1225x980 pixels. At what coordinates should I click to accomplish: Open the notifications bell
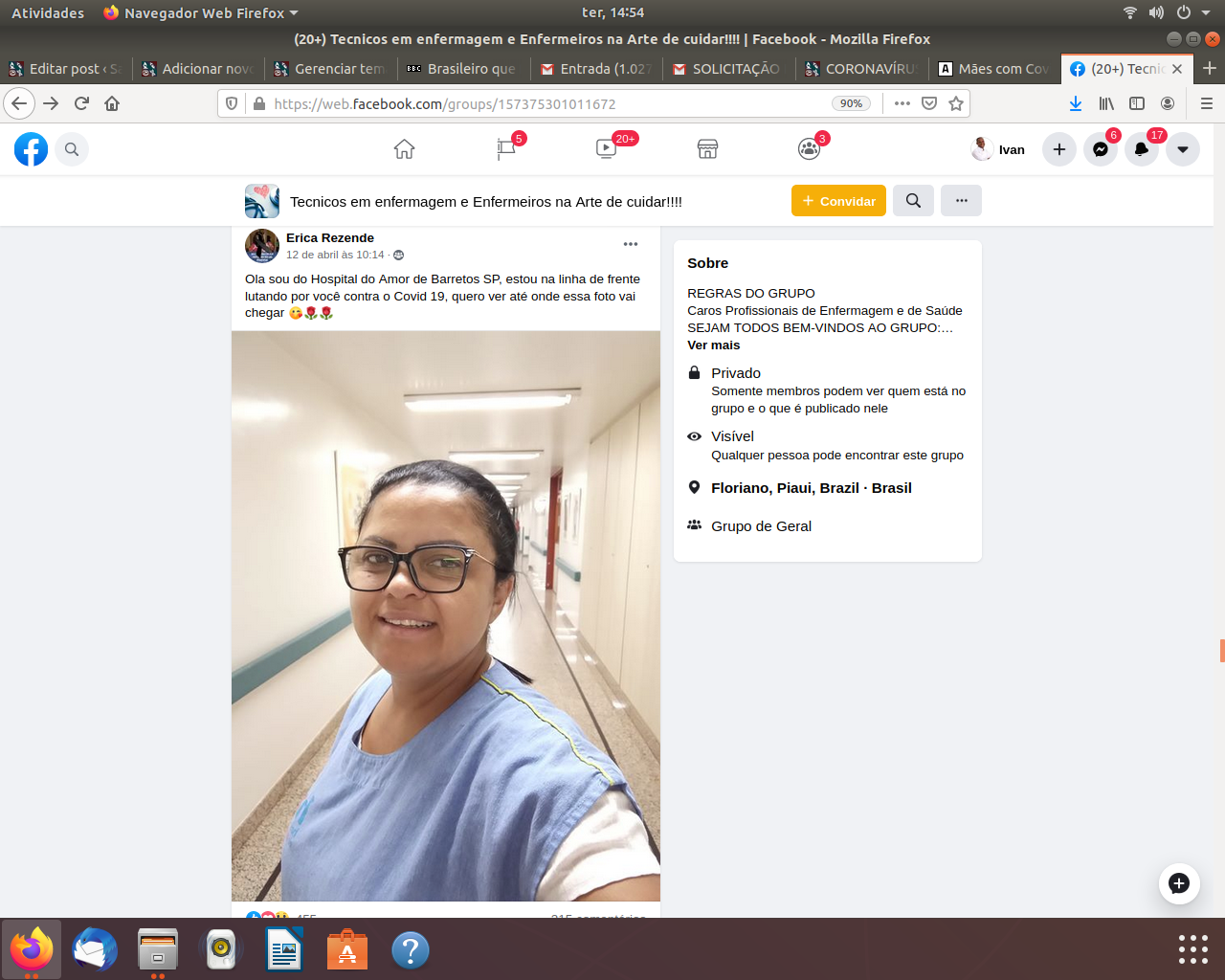tap(1142, 149)
